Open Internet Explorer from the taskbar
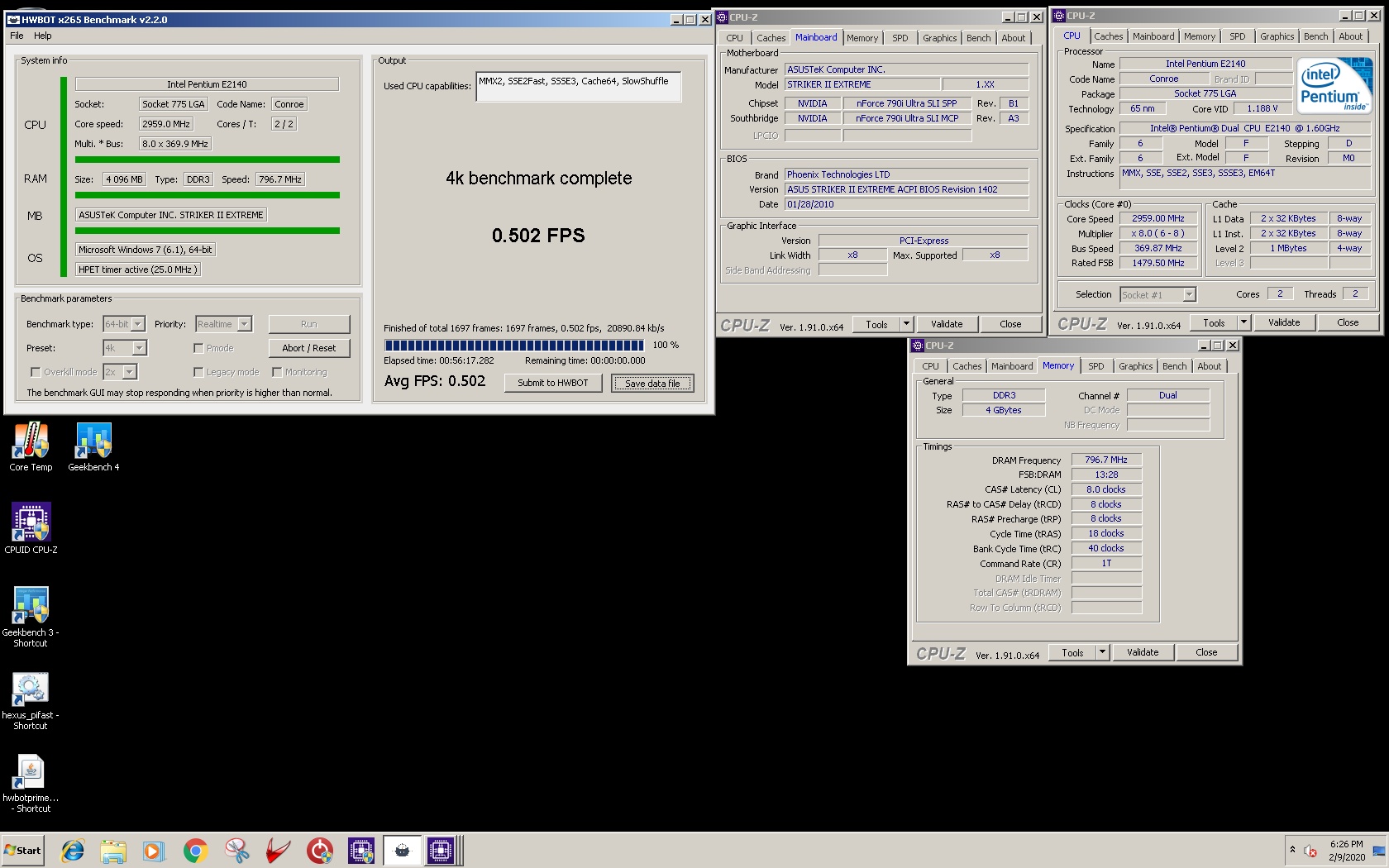This screenshot has height=868, width=1389. pyautogui.click(x=73, y=851)
